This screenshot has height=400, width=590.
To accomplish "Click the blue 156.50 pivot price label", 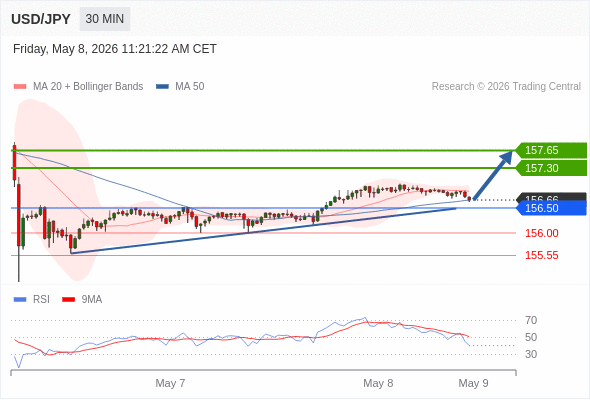I will [x=551, y=208].
